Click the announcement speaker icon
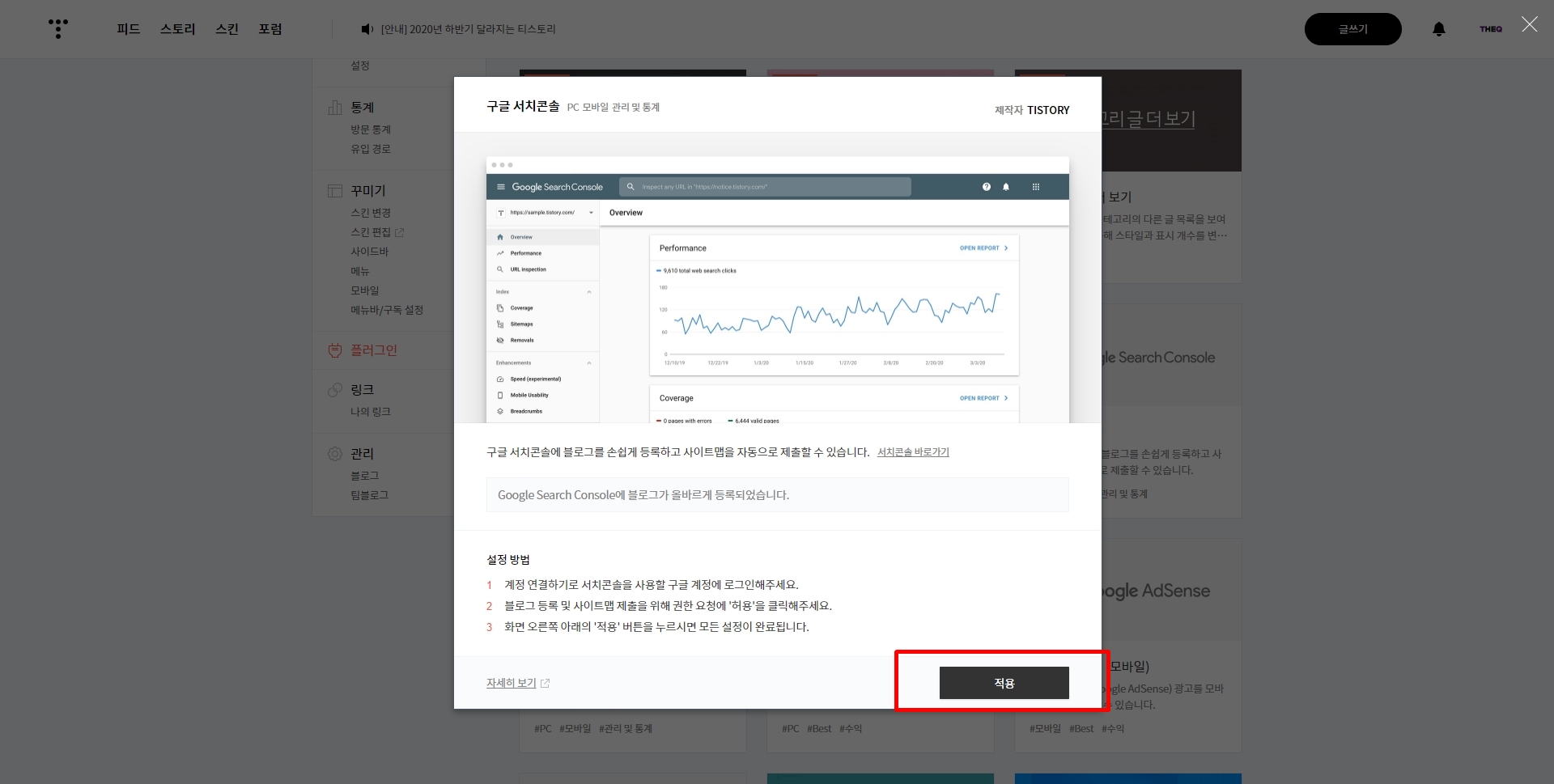Image resolution: width=1554 pixels, height=784 pixels. coord(367,29)
